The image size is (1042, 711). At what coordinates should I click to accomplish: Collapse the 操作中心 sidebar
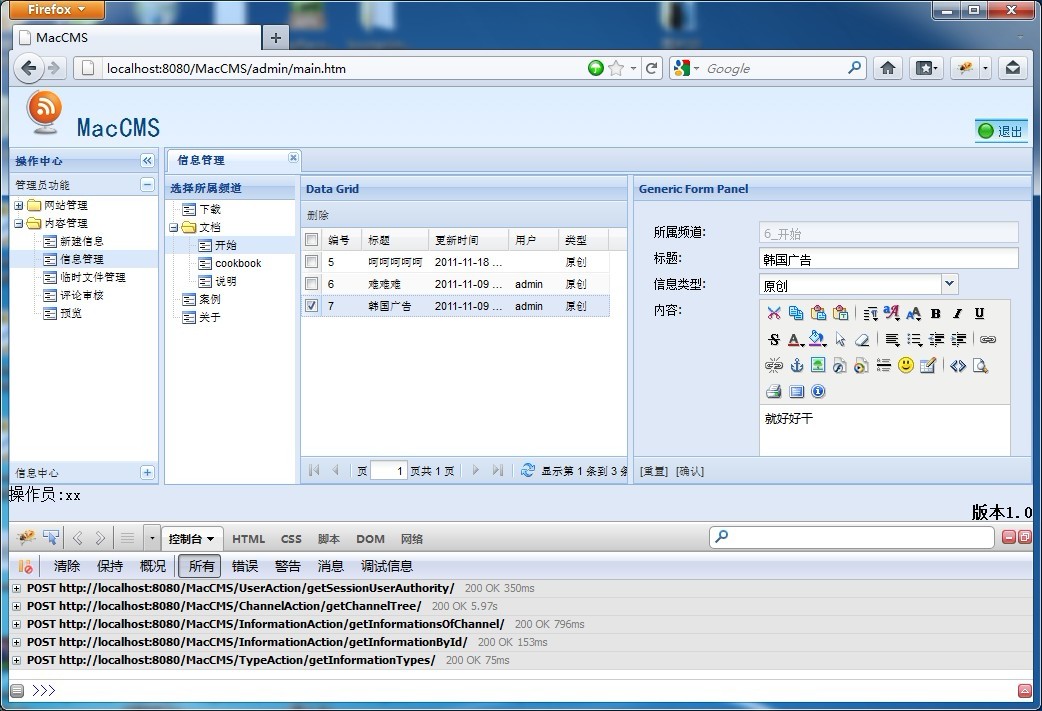click(x=148, y=160)
